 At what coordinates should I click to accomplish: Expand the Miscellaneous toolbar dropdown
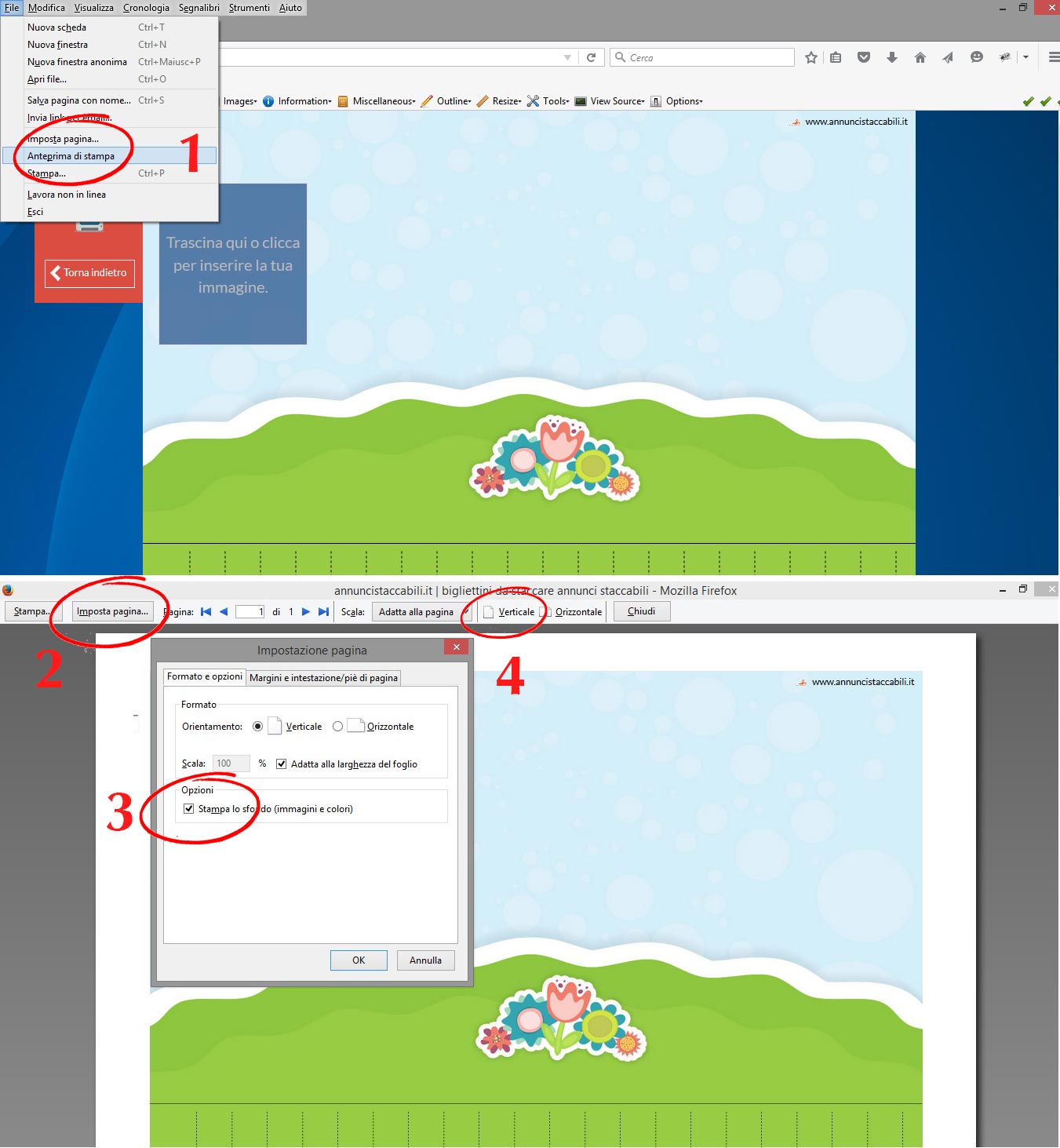click(383, 101)
